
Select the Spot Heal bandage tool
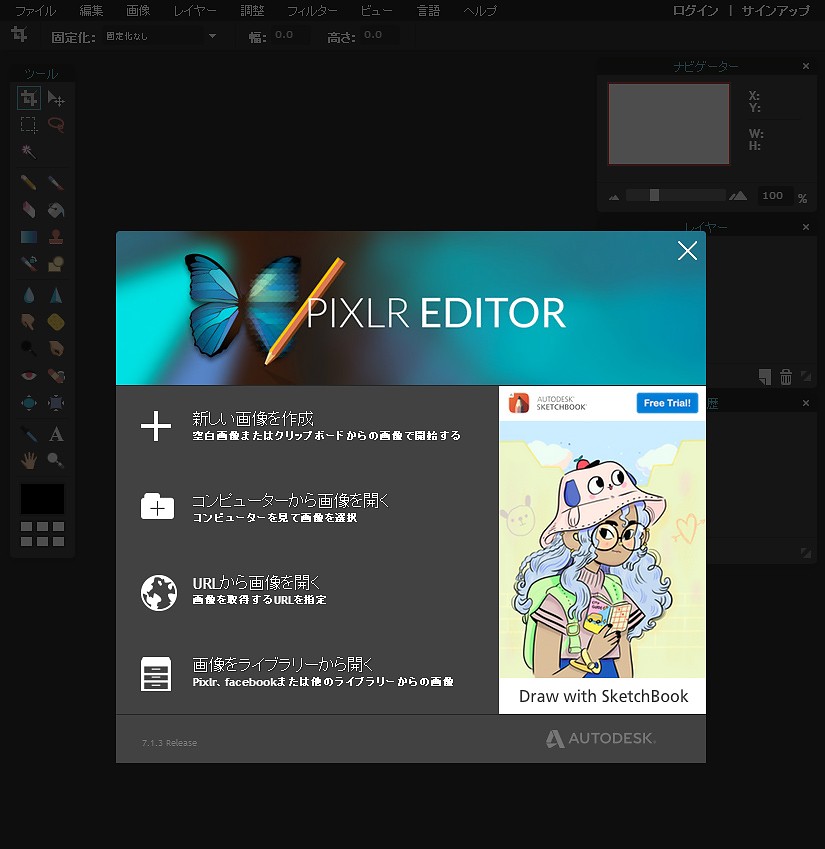(56, 375)
